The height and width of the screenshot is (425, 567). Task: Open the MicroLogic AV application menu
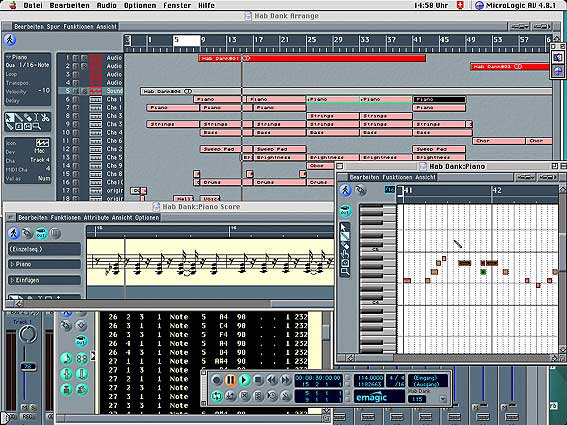516,5
